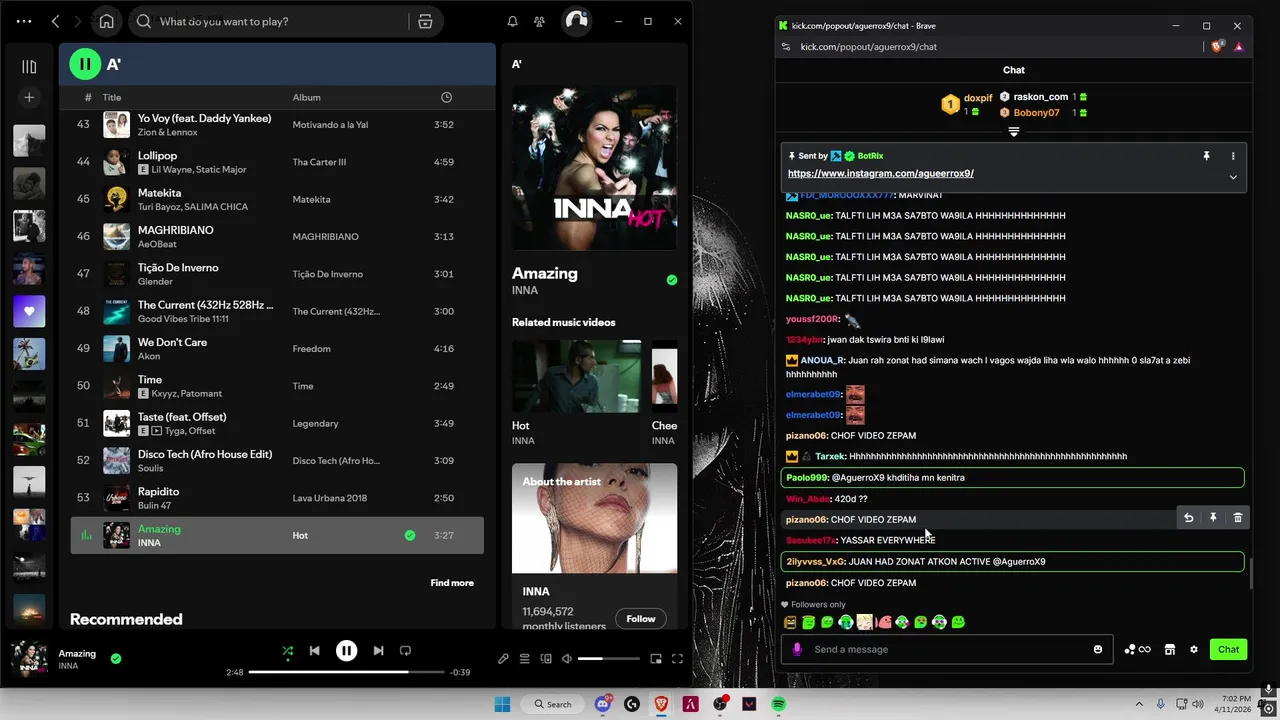1280x720 pixels.
Task: Go back in Spotify navigation
Action: (56, 21)
